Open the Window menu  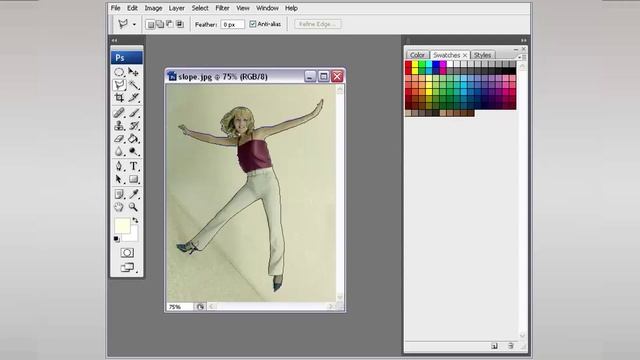point(267,8)
